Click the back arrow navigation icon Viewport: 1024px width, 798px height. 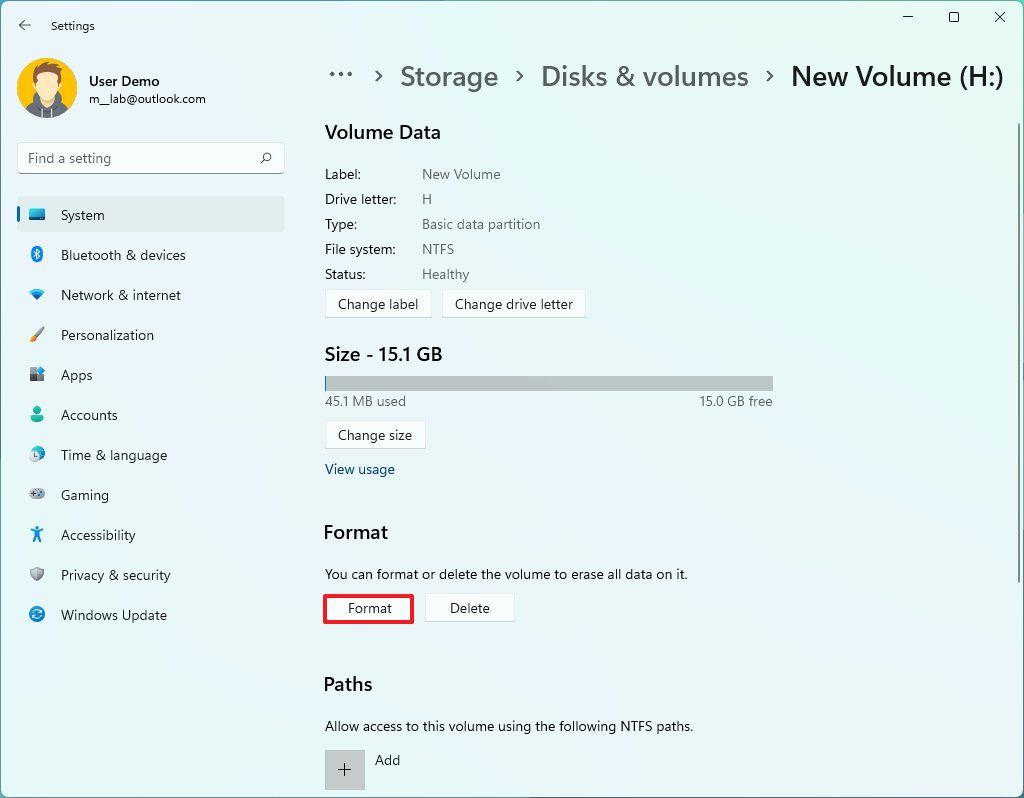(x=24, y=25)
